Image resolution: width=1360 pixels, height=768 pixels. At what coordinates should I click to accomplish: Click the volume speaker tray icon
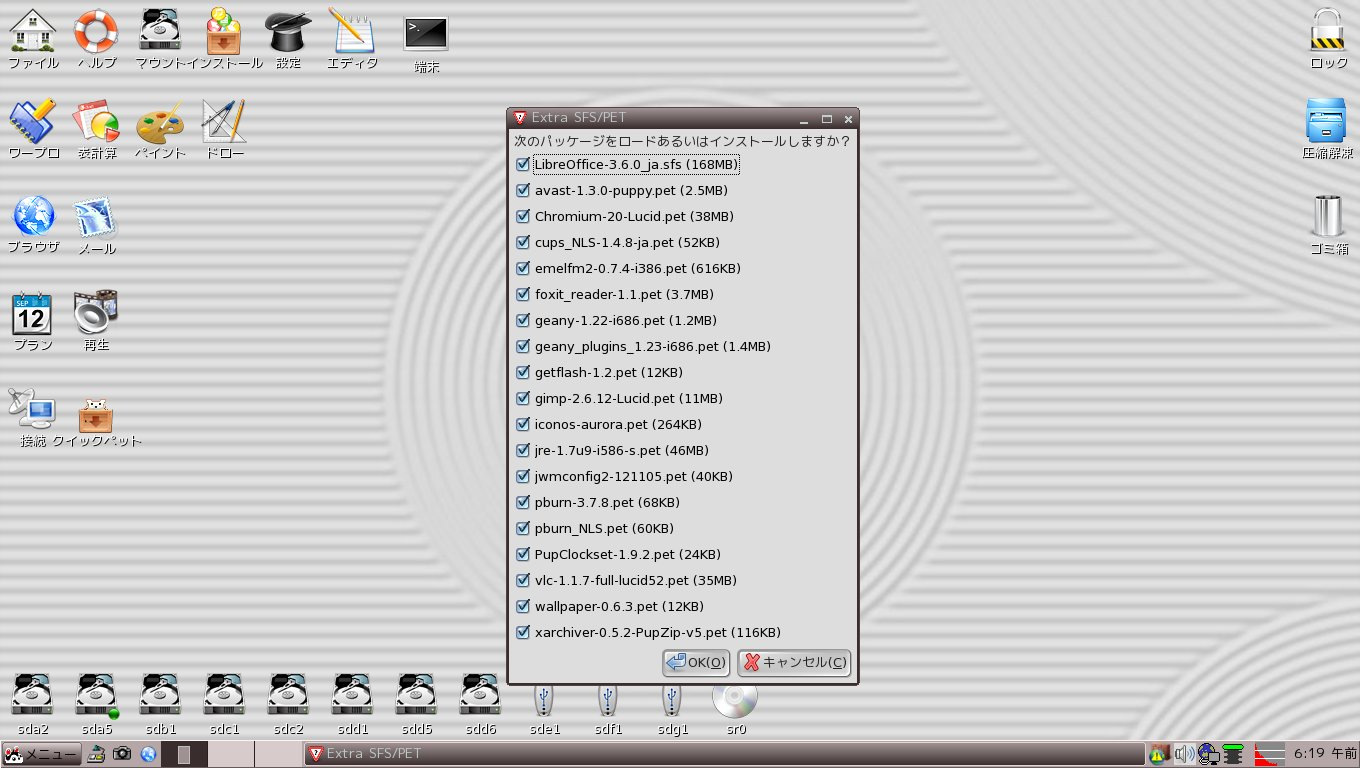tap(1184, 753)
